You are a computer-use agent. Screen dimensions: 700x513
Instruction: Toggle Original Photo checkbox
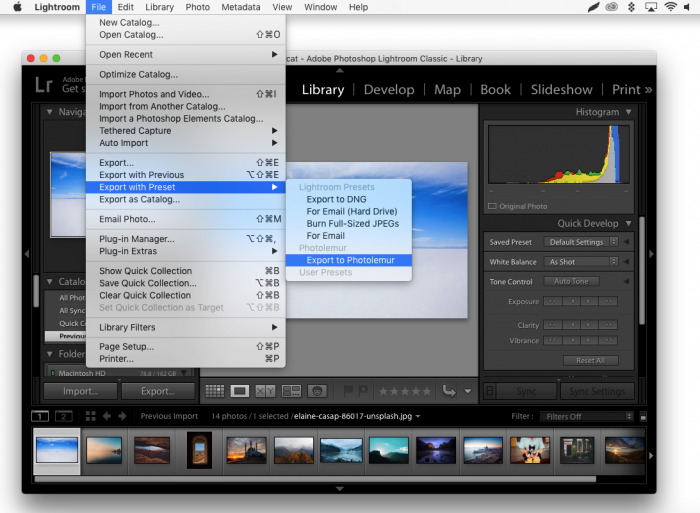tap(492, 206)
